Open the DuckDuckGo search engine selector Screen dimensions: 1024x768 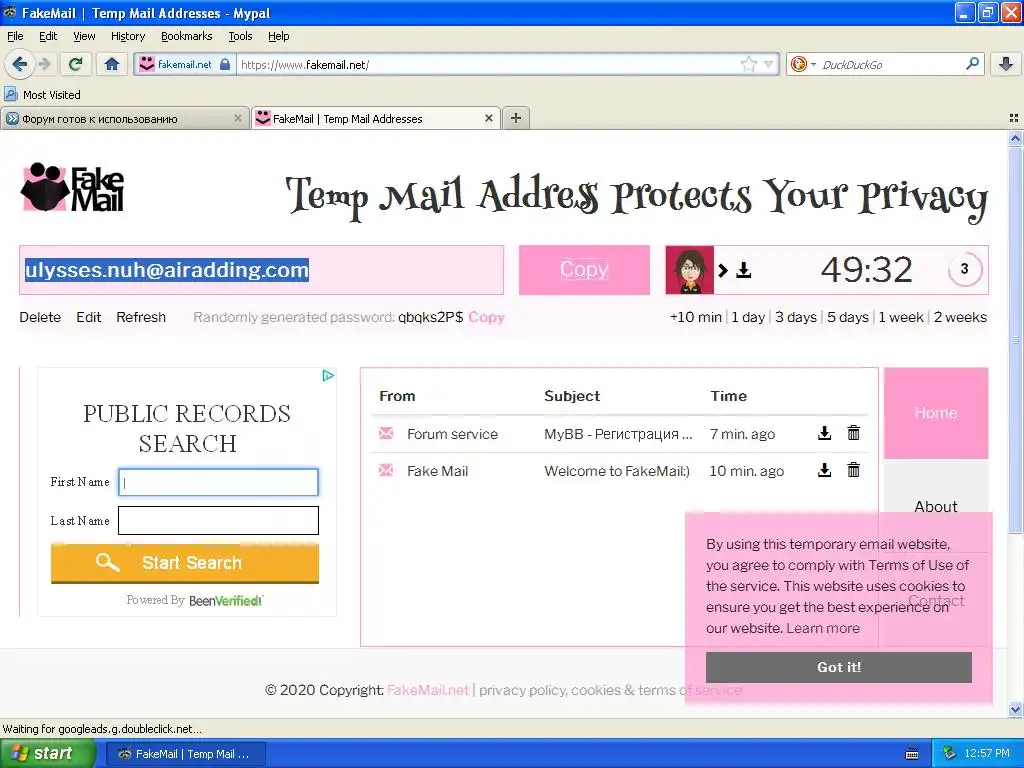(x=803, y=64)
